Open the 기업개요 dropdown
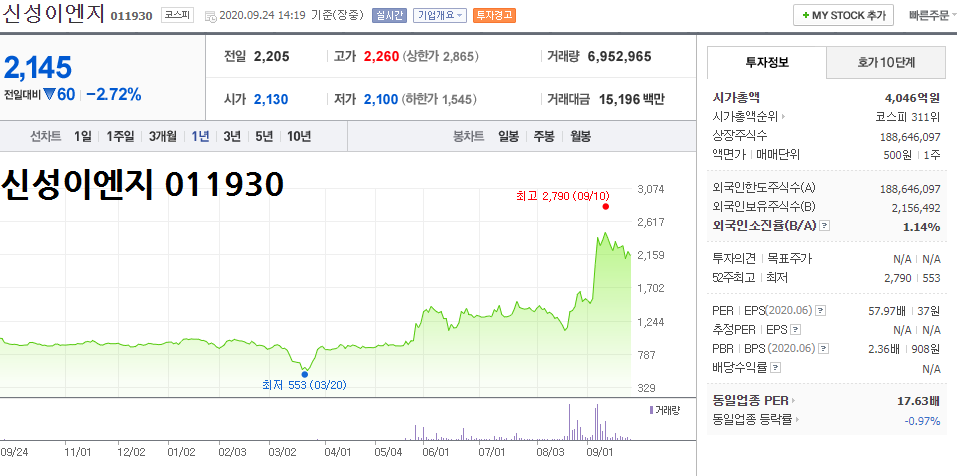Screen dimensions: 958x476 (x=440, y=15)
